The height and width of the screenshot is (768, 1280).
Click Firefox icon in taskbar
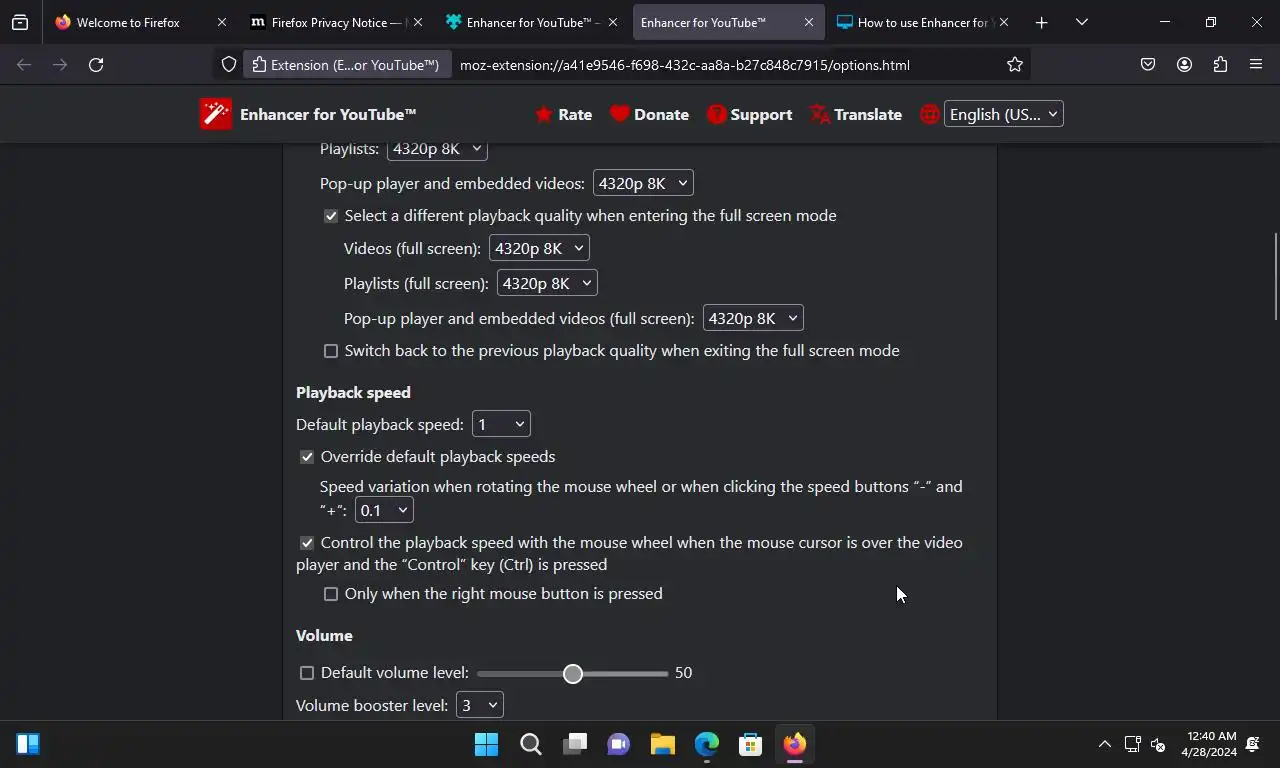[x=794, y=744]
